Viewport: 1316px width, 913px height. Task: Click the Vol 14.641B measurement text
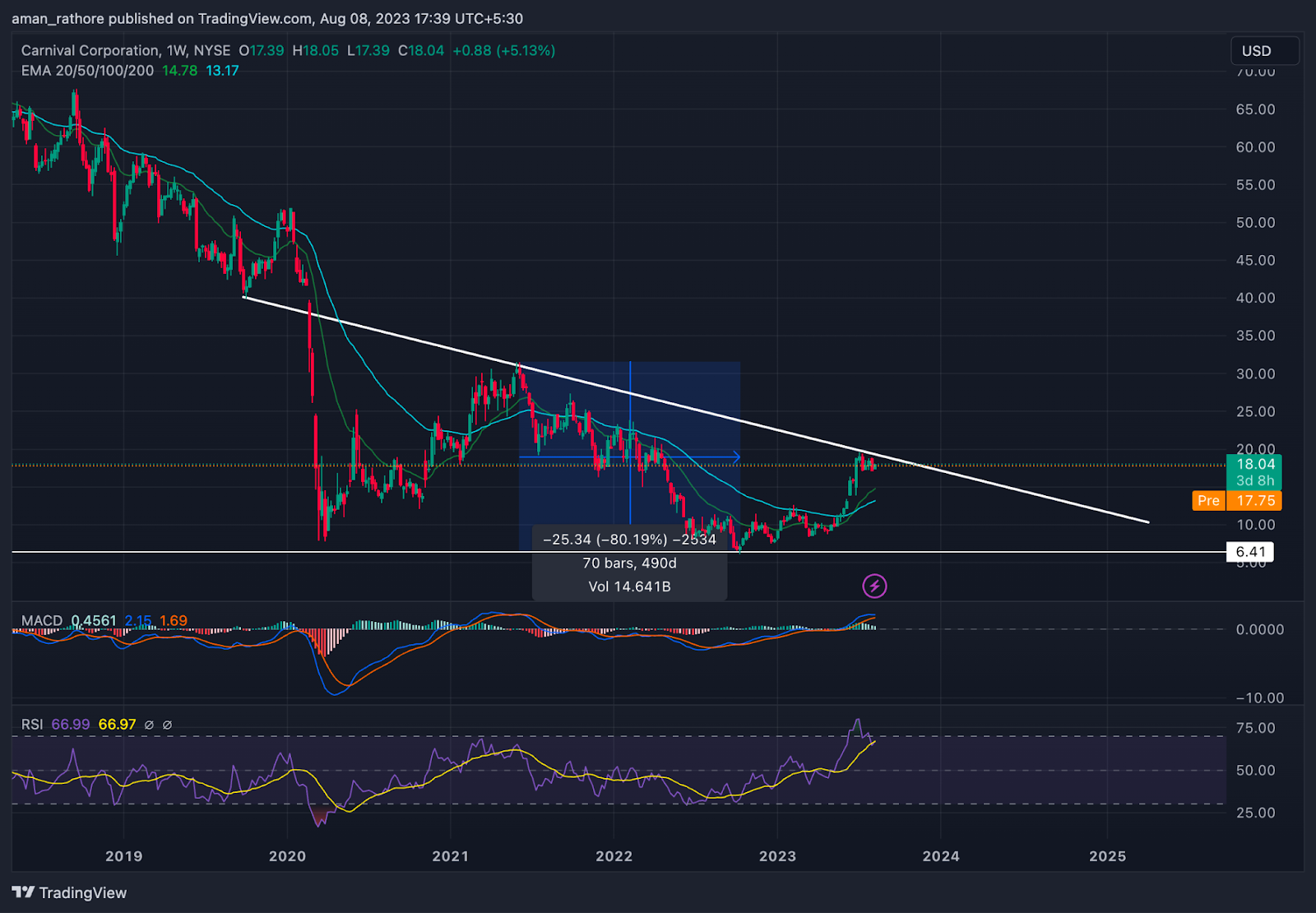[x=629, y=586]
